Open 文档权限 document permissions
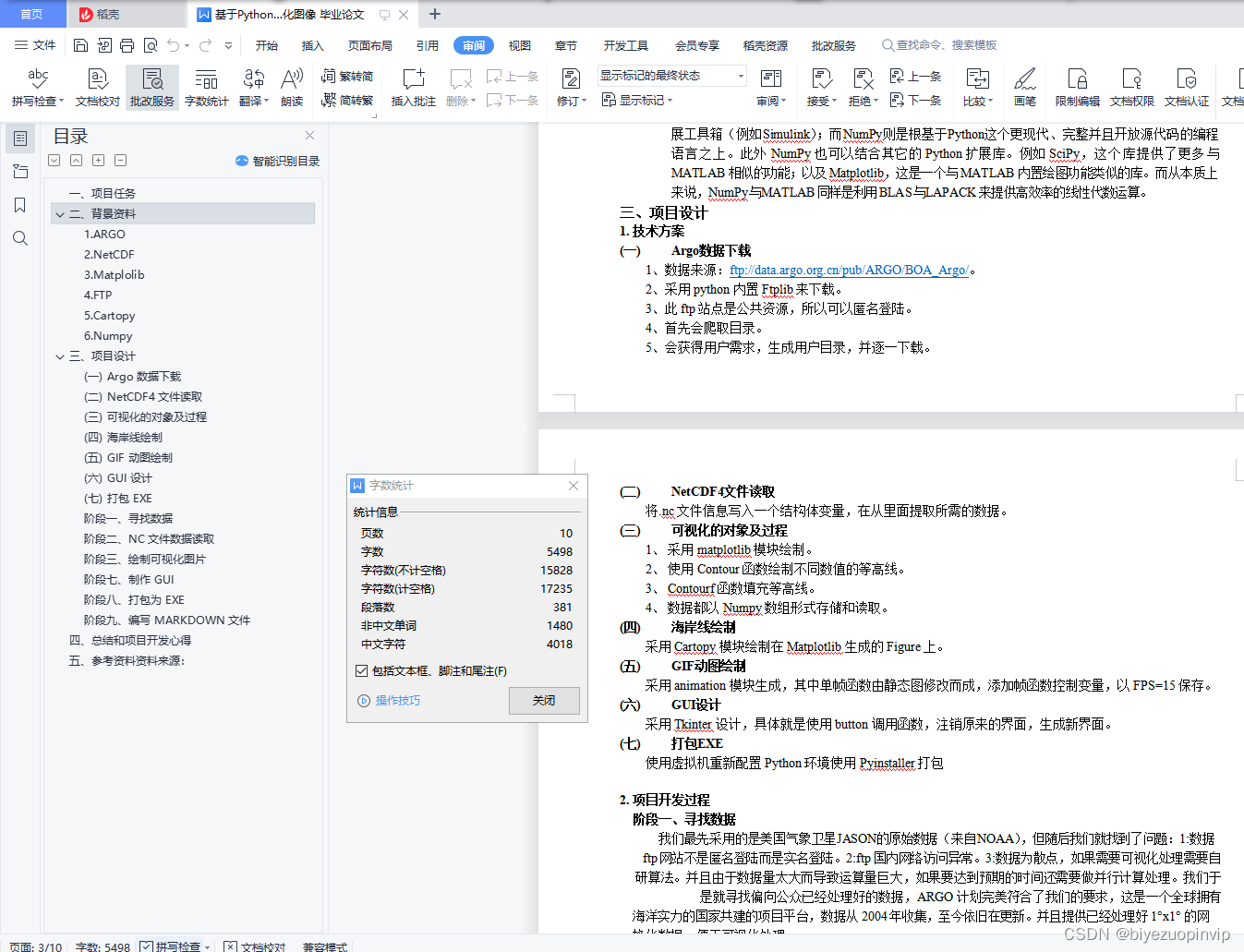The image size is (1244, 952). [x=1132, y=88]
